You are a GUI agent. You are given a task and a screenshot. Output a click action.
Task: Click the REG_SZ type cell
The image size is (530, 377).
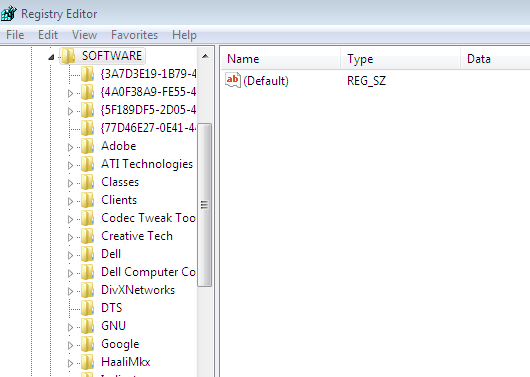[366, 81]
